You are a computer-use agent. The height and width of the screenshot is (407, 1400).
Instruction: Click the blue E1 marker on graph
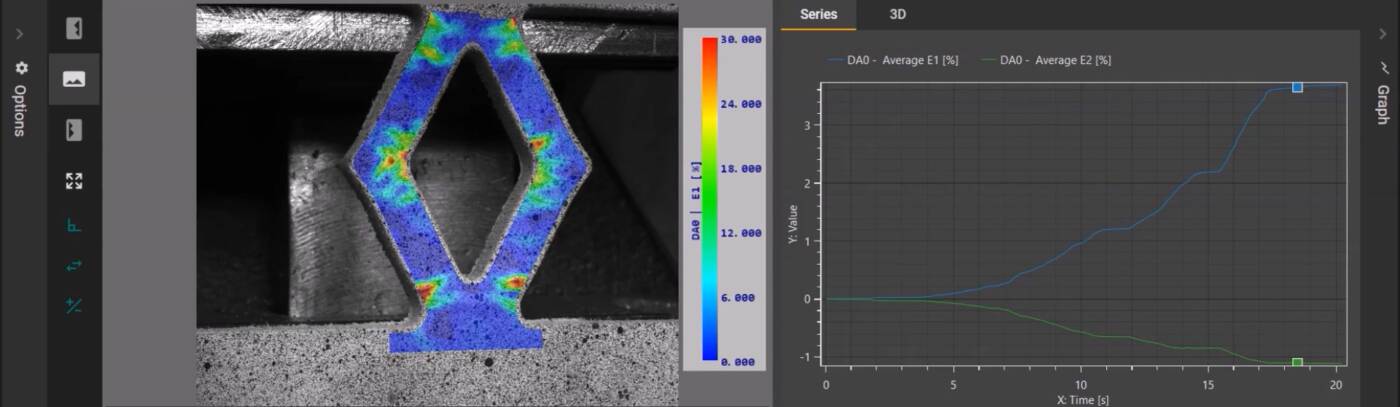click(x=1297, y=87)
